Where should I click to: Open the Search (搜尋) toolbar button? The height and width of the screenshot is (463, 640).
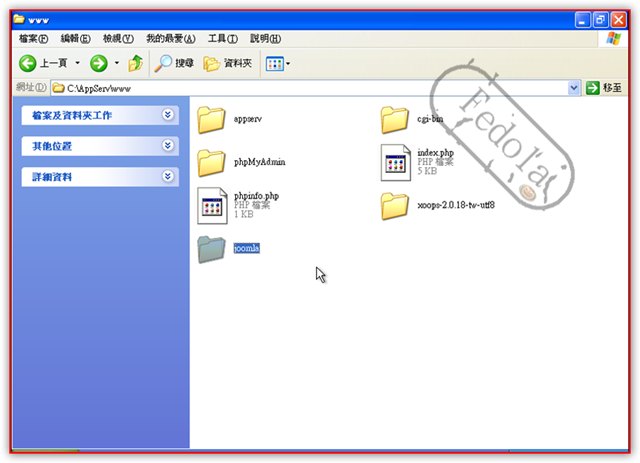(174, 63)
